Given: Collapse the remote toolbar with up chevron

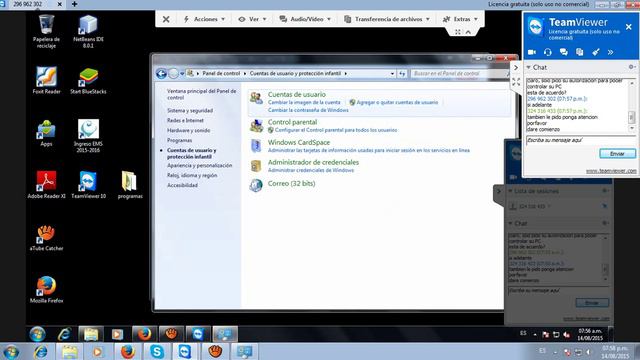Looking at the screenshot, I should pyautogui.click(x=468, y=32).
